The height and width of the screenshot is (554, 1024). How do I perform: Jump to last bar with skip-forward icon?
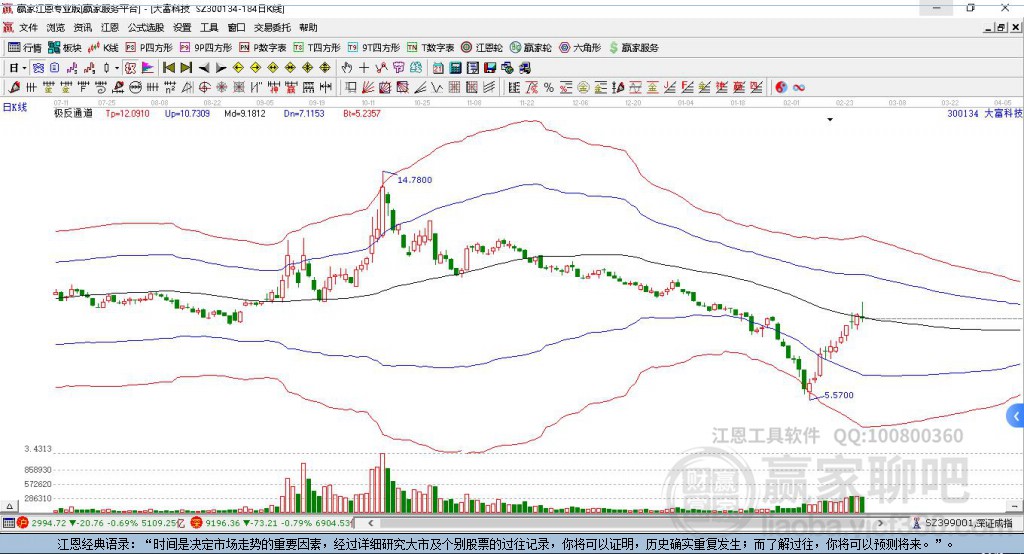click(x=186, y=68)
